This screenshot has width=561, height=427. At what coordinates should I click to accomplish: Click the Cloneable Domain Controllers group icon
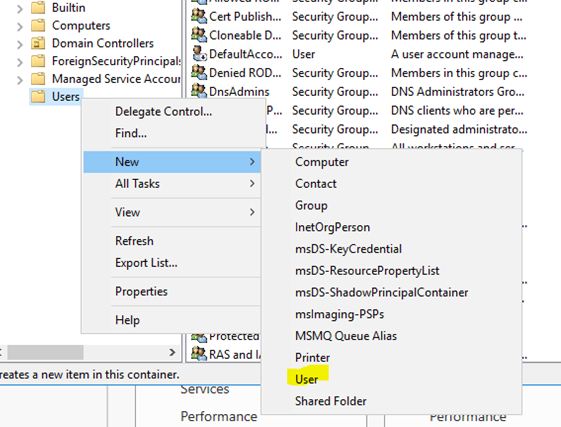pyautogui.click(x=199, y=35)
